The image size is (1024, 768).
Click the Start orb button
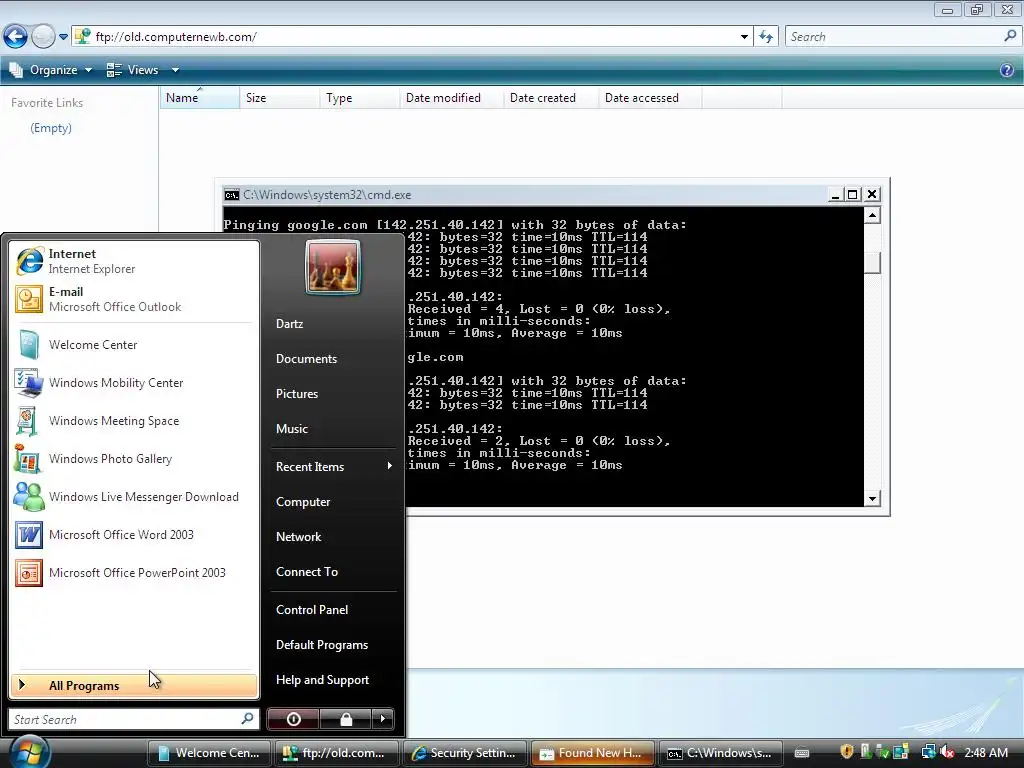(x=29, y=752)
